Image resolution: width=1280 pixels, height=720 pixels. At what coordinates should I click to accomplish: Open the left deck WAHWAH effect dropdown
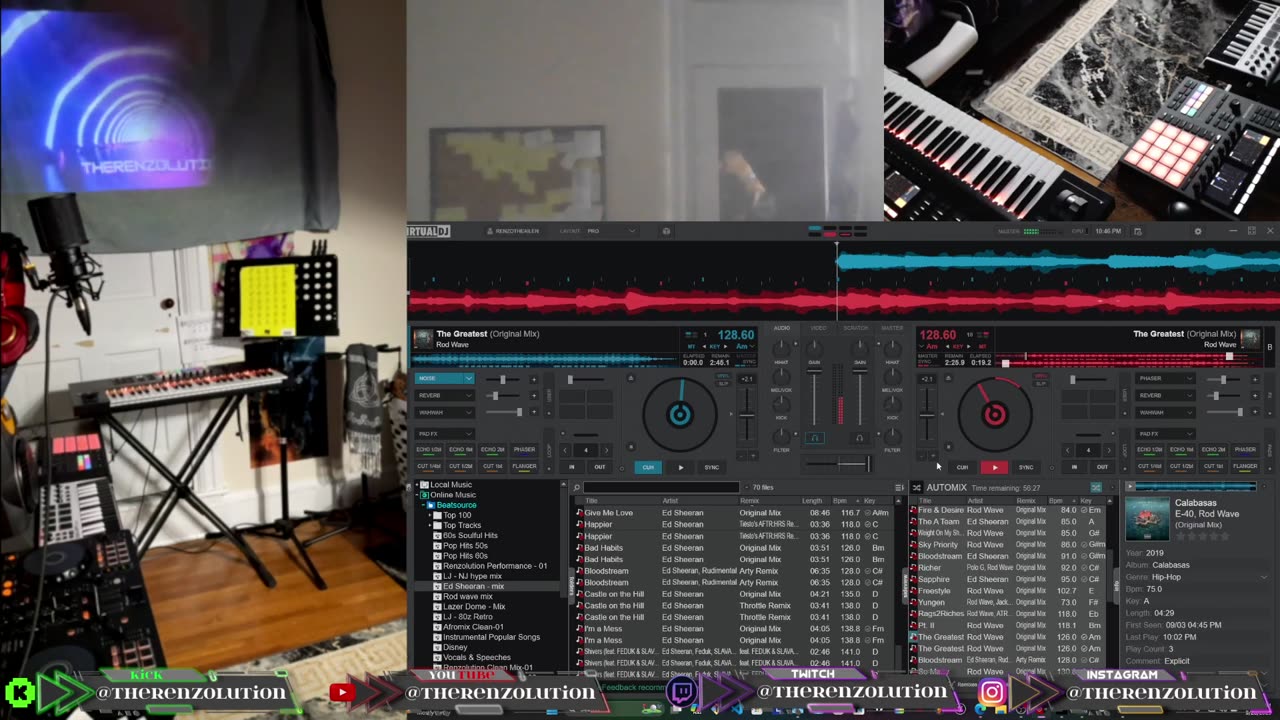(x=445, y=412)
